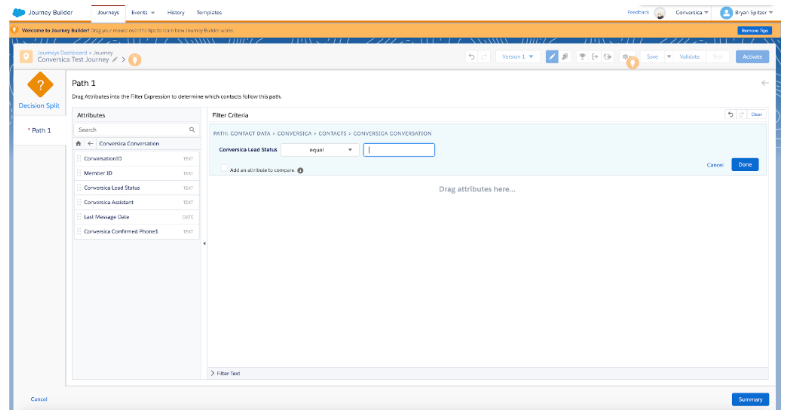Expand the Filter Text section

coord(225,374)
